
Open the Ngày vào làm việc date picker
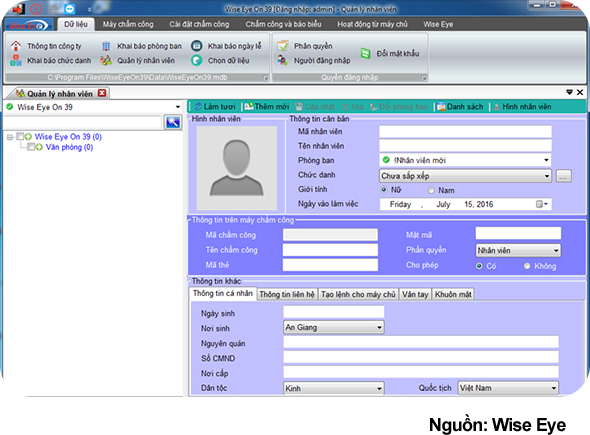(542, 204)
